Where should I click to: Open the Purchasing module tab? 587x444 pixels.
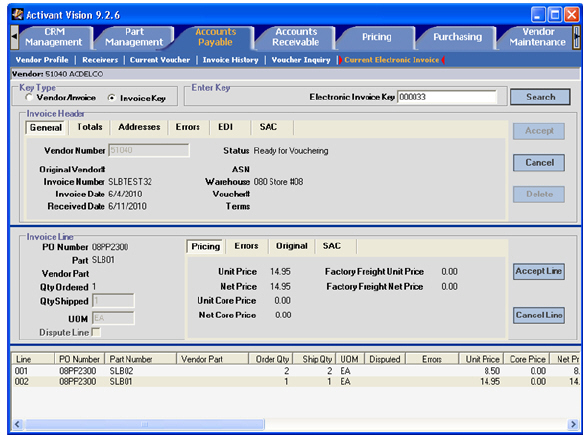click(457, 37)
